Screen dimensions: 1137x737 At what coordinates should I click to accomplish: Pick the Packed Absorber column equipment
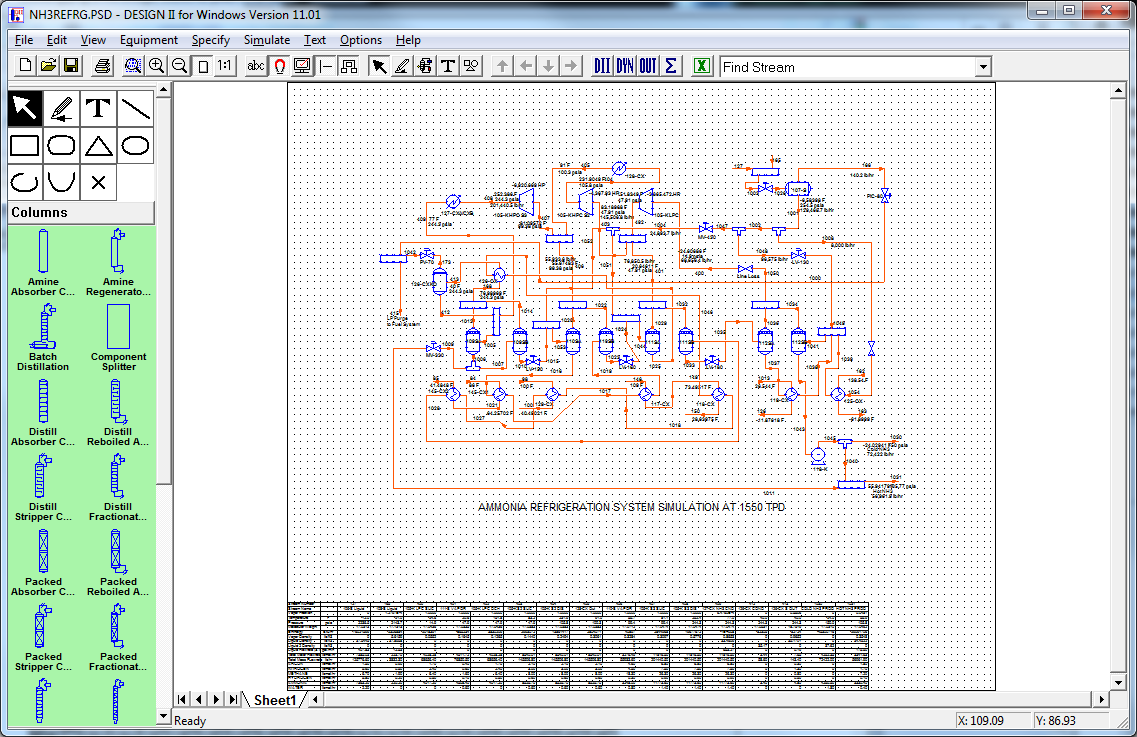click(43, 563)
